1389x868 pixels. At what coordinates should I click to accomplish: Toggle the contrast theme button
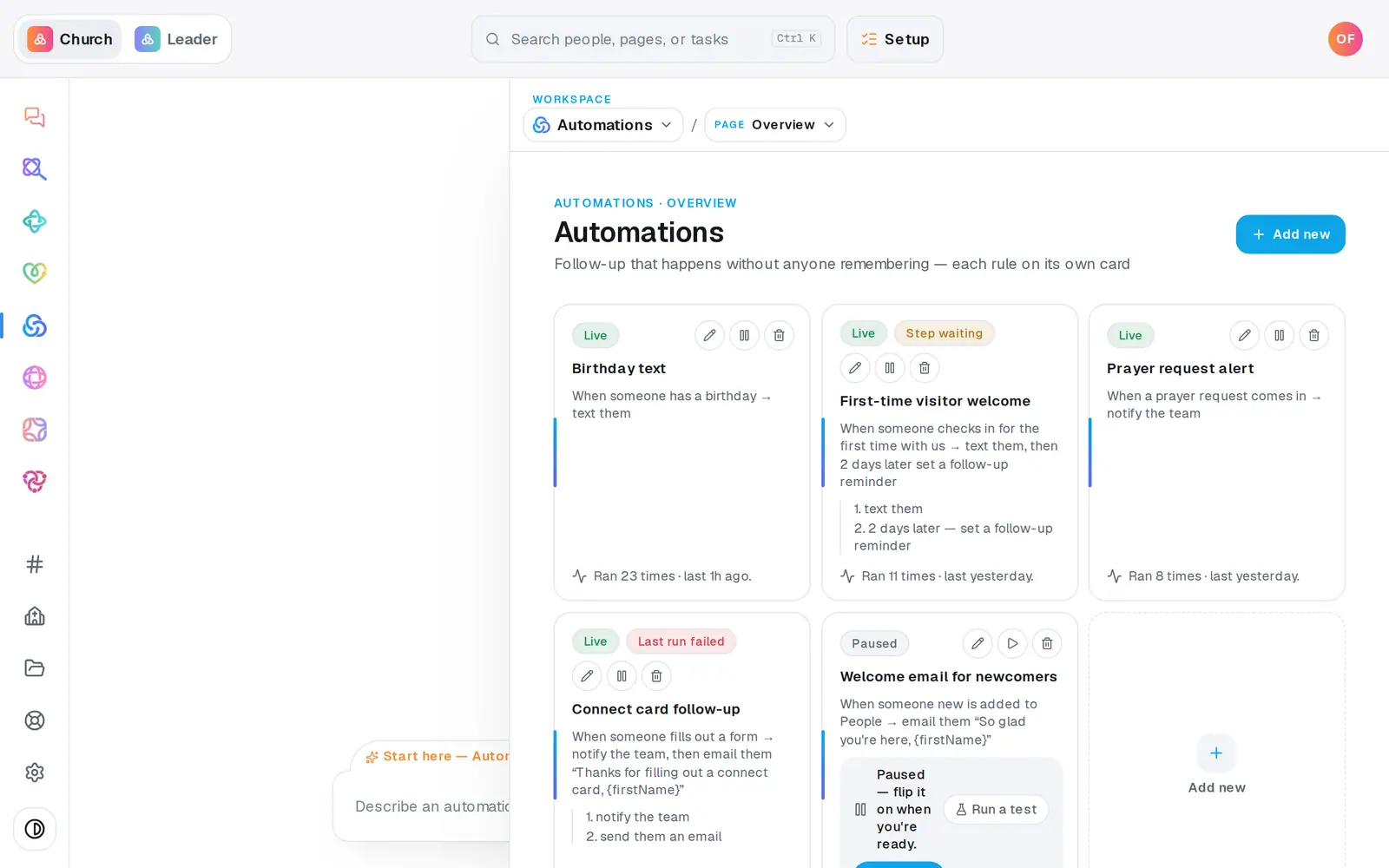tap(35, 829)
